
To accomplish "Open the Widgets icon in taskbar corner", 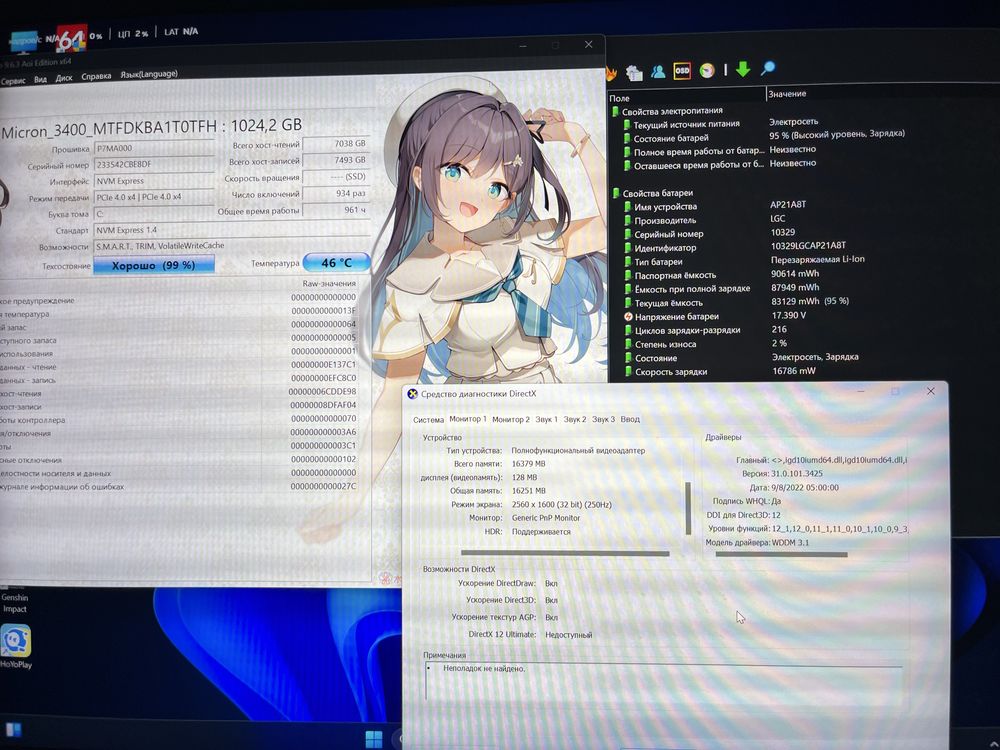I will point(13,729).
